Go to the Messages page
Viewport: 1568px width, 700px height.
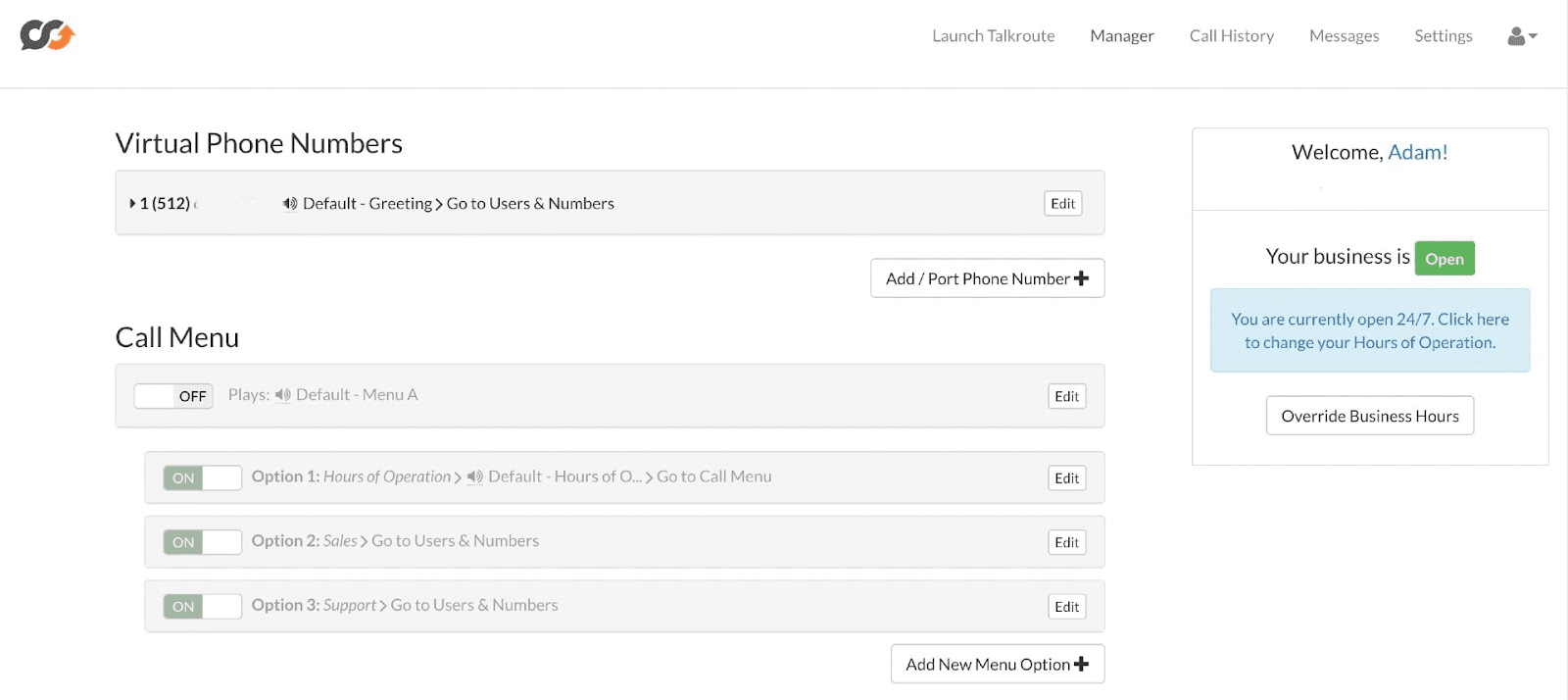(1344, 36)
